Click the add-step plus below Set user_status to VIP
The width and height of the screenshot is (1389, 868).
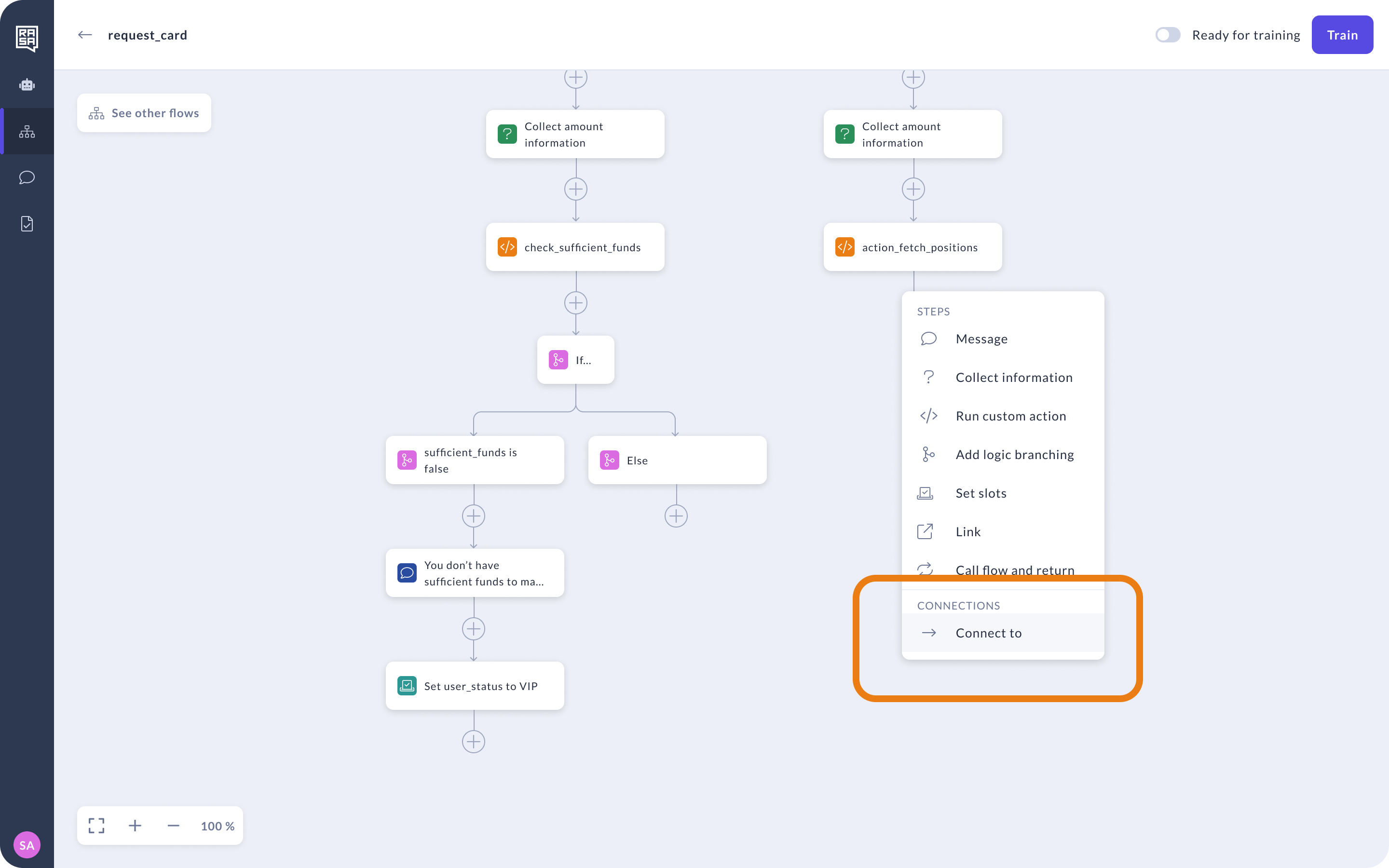[x=474, y=742]
